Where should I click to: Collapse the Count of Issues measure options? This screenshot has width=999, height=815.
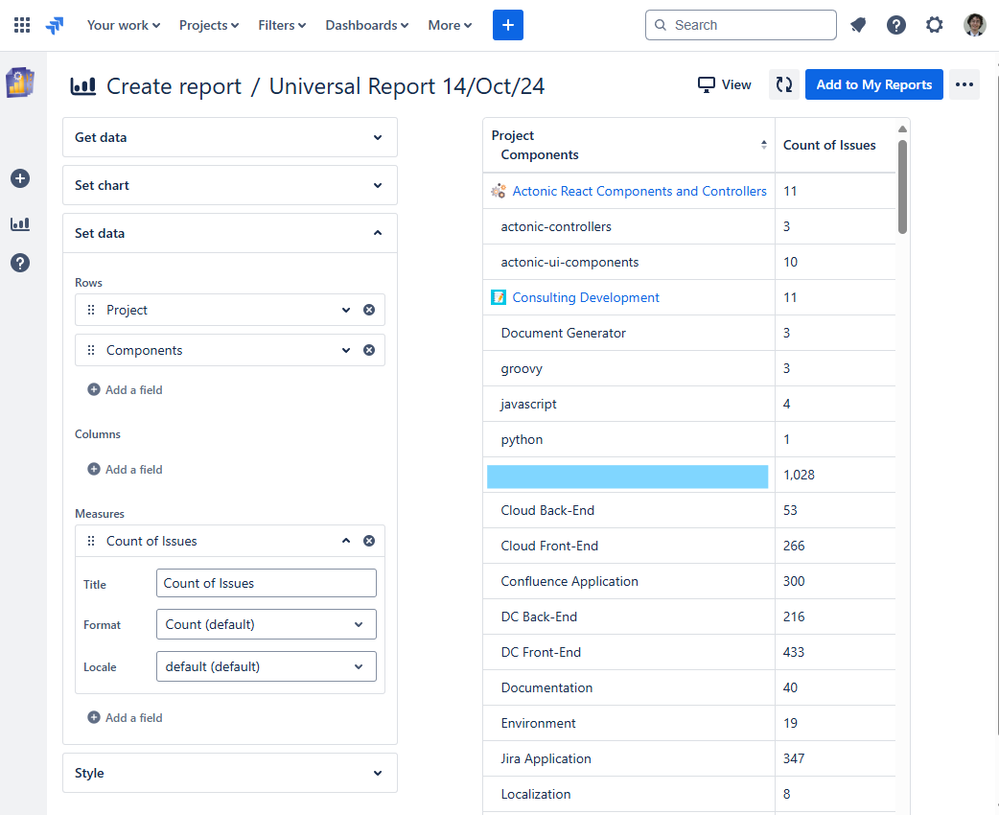pyautogui.click(x=346, y=541)
